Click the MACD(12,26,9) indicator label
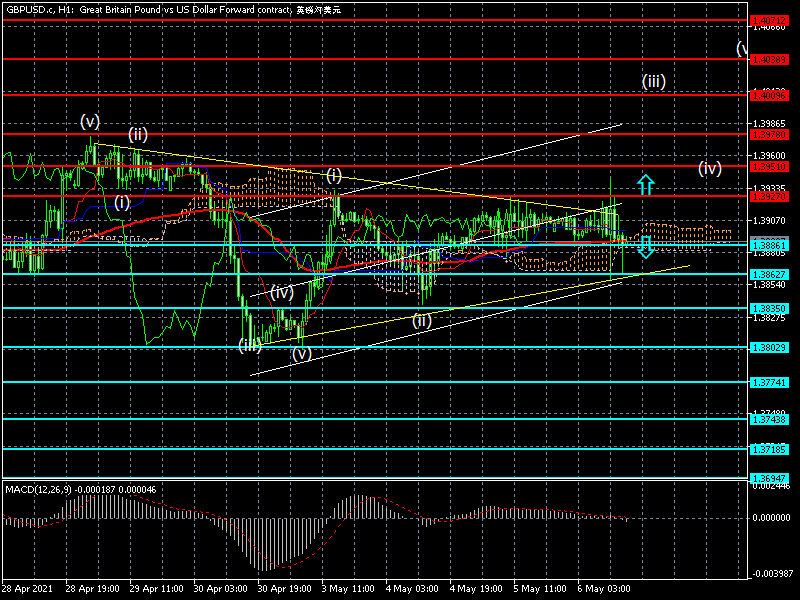800x600 pixels. 81,490
